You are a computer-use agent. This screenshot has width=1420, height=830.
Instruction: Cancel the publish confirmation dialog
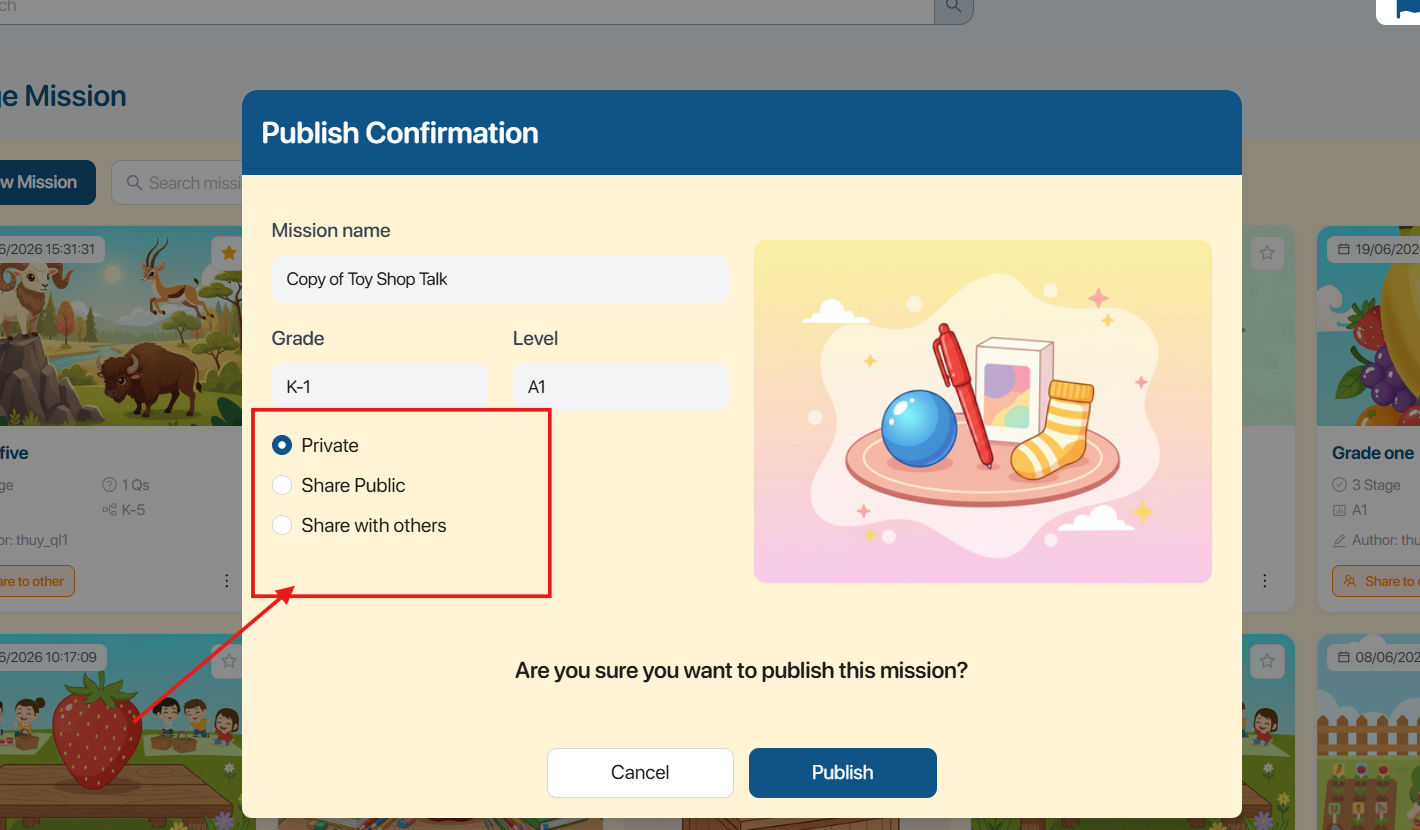coord(640,772)
